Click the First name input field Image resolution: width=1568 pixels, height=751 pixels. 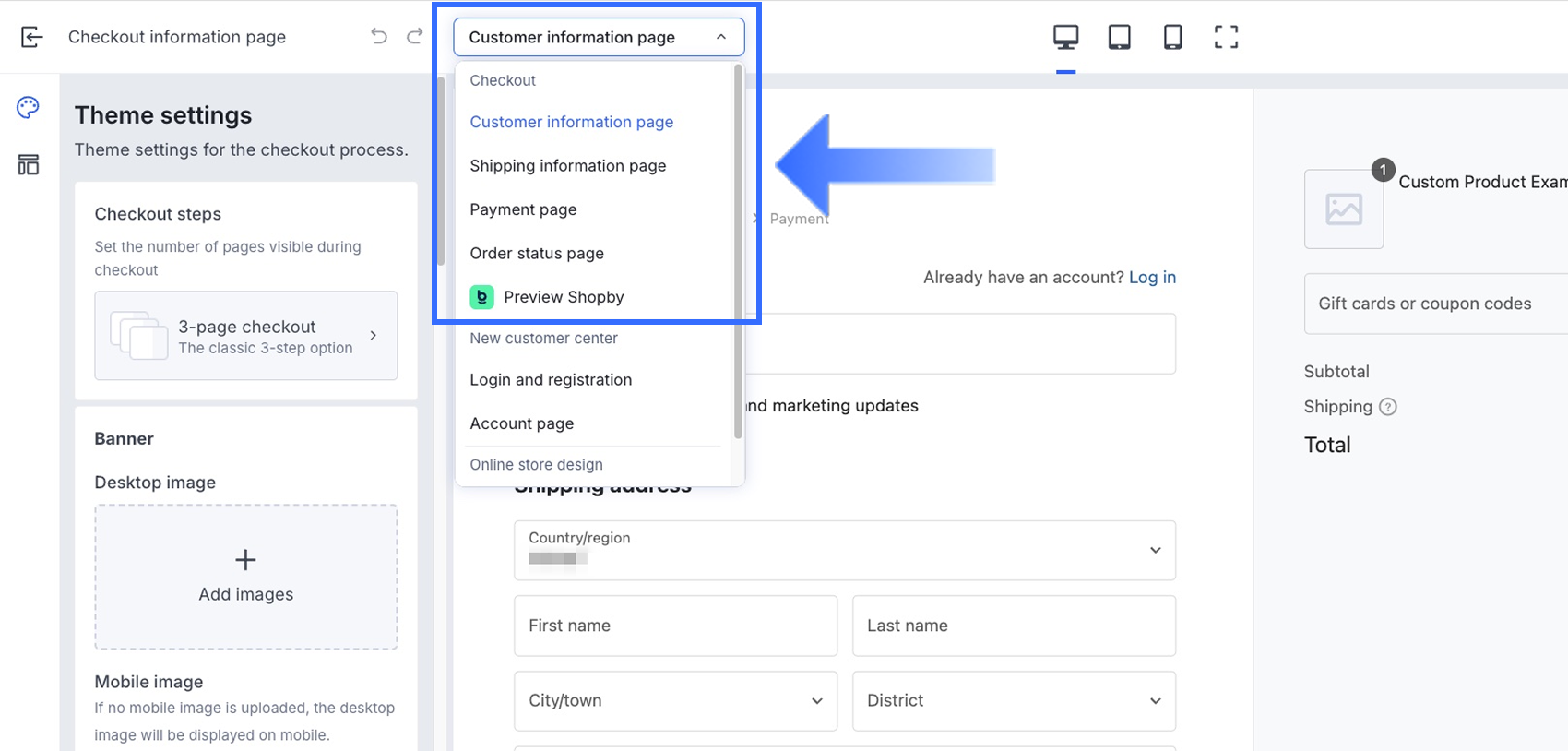point(675,626)
